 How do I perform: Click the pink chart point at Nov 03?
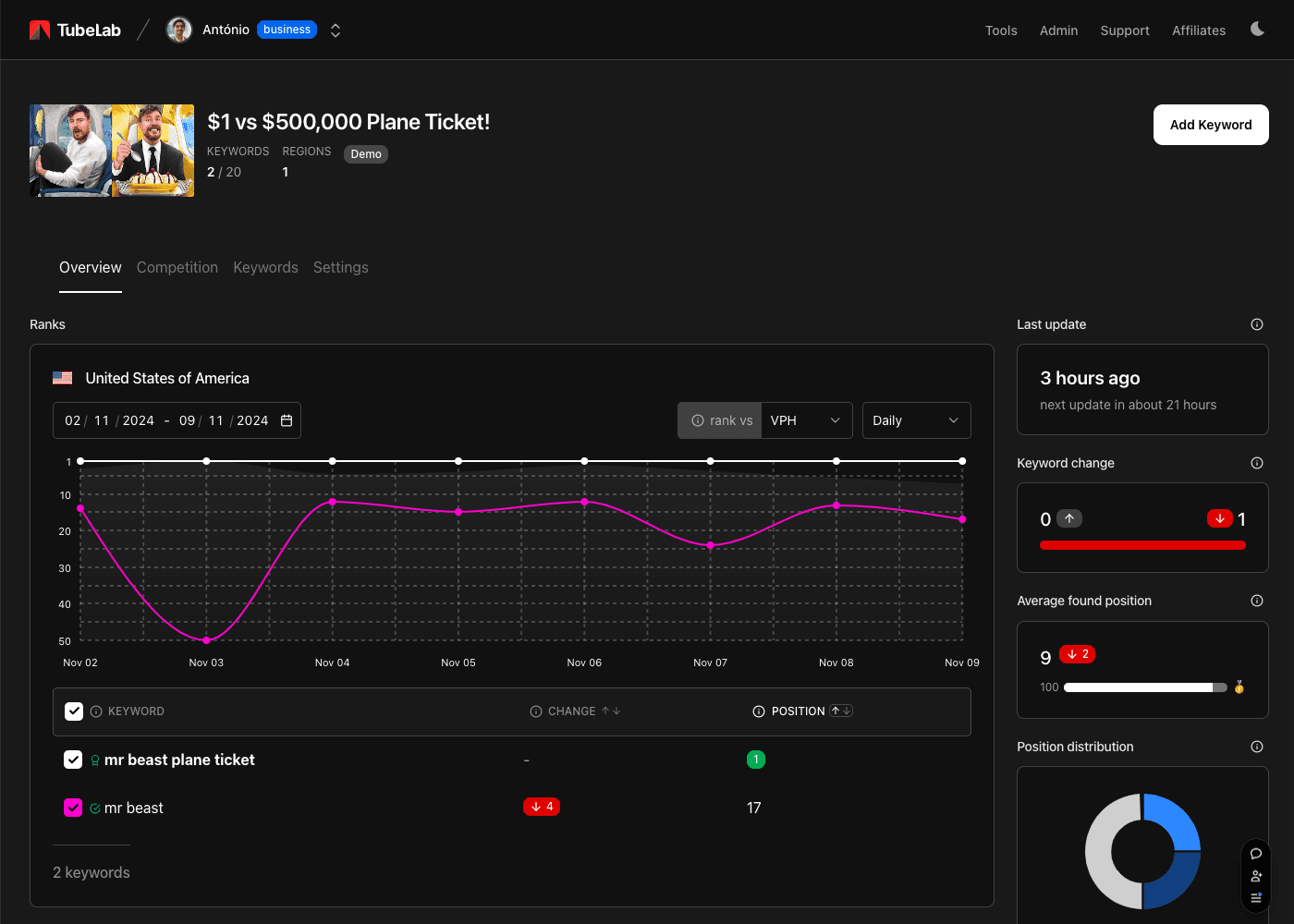pyautogui.click(x=206, y=640)
